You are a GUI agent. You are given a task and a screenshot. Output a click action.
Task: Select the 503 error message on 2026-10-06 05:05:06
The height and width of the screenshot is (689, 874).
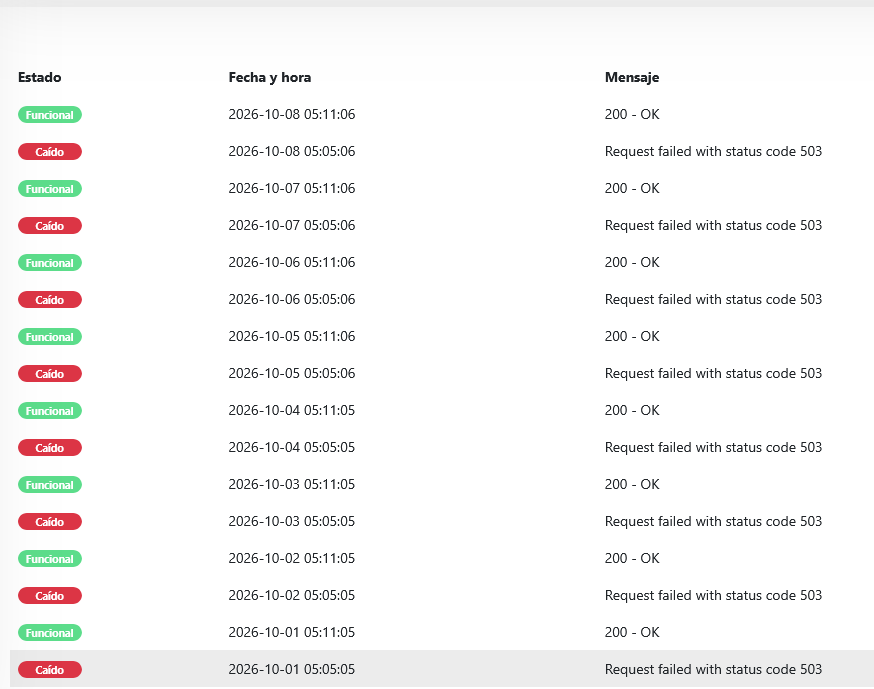[713, 299]
